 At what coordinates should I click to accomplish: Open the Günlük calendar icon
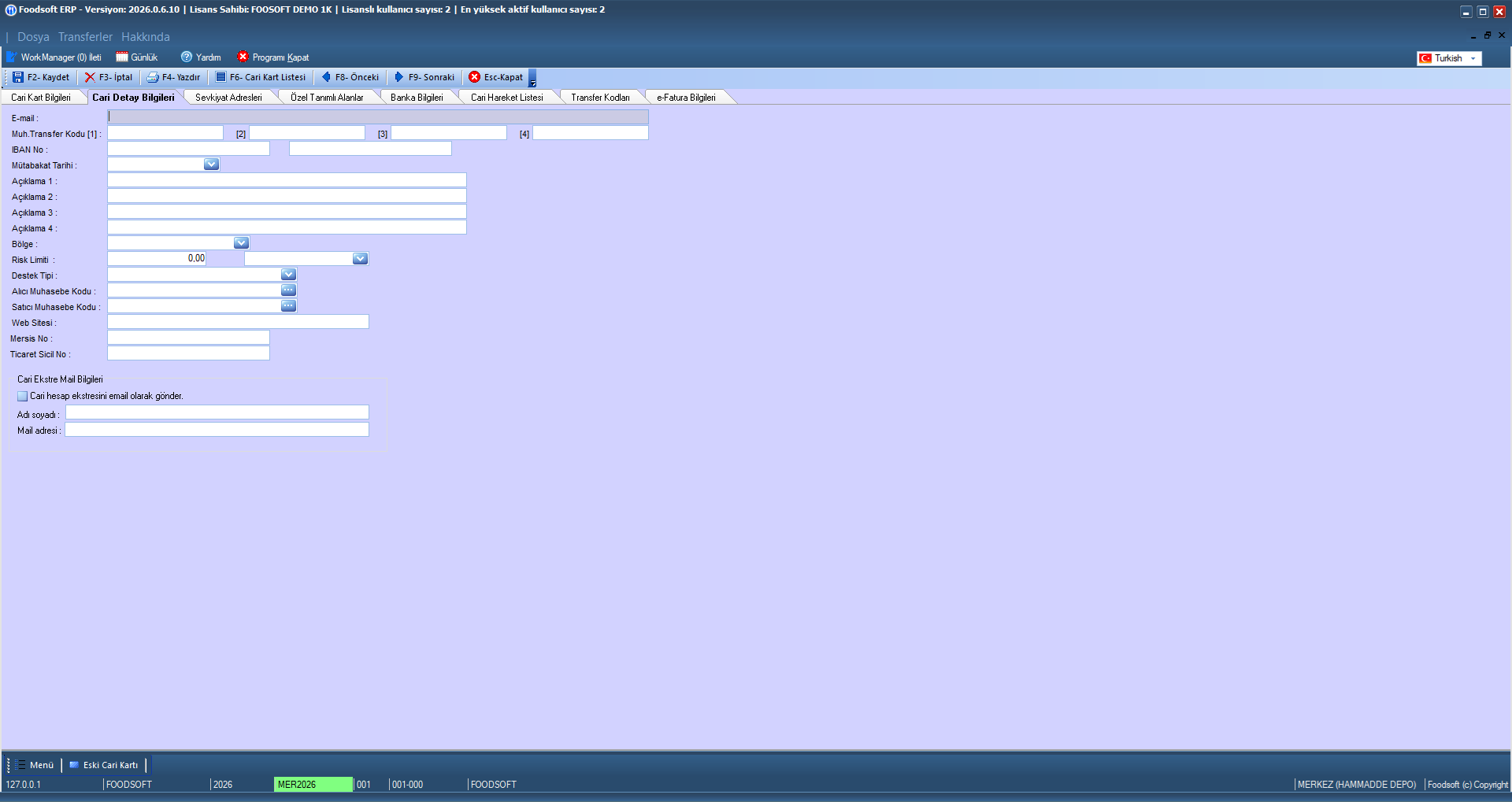tap(122, 57)
